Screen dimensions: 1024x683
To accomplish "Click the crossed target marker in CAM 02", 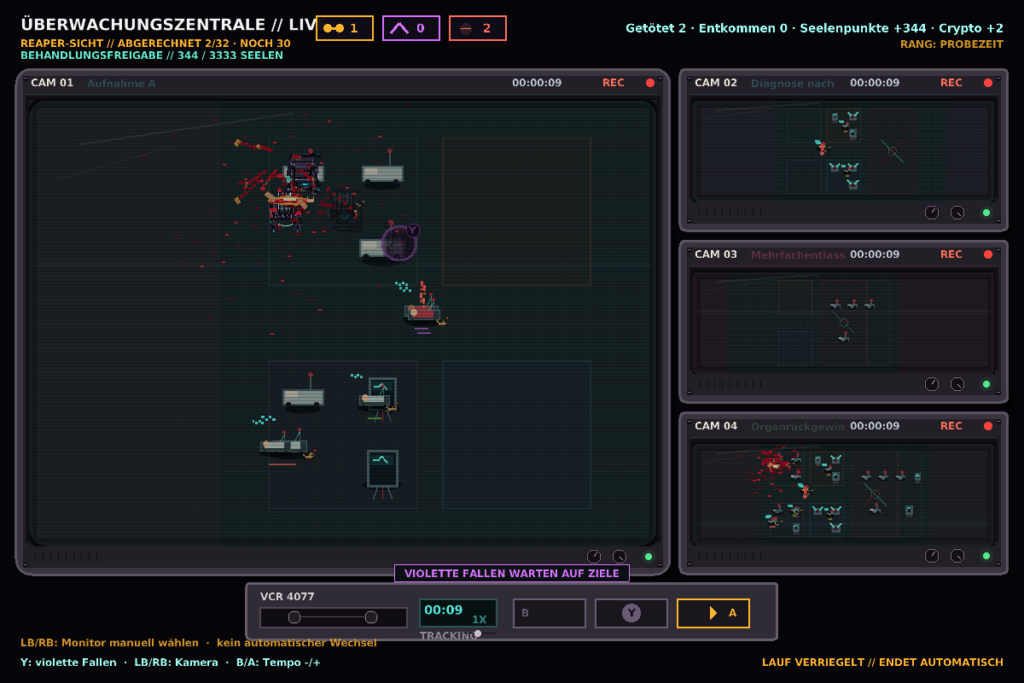I will (x=892, y=151).
